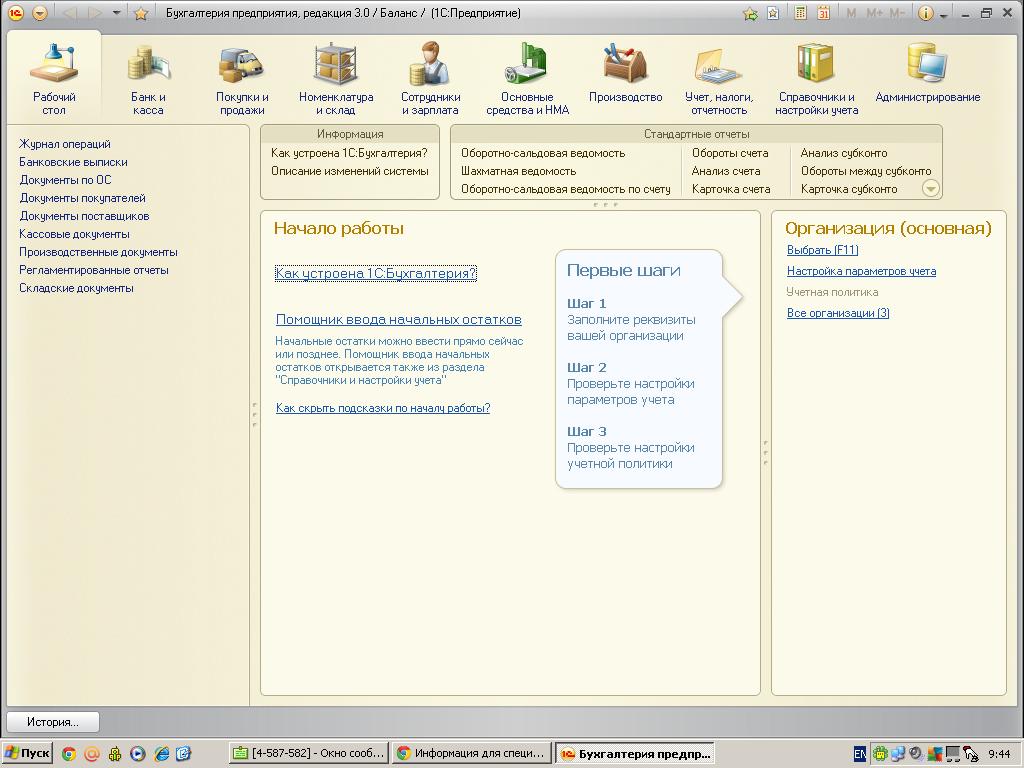Click the Пуск start button
1024x768 pixels.
(x=27, y=753)
